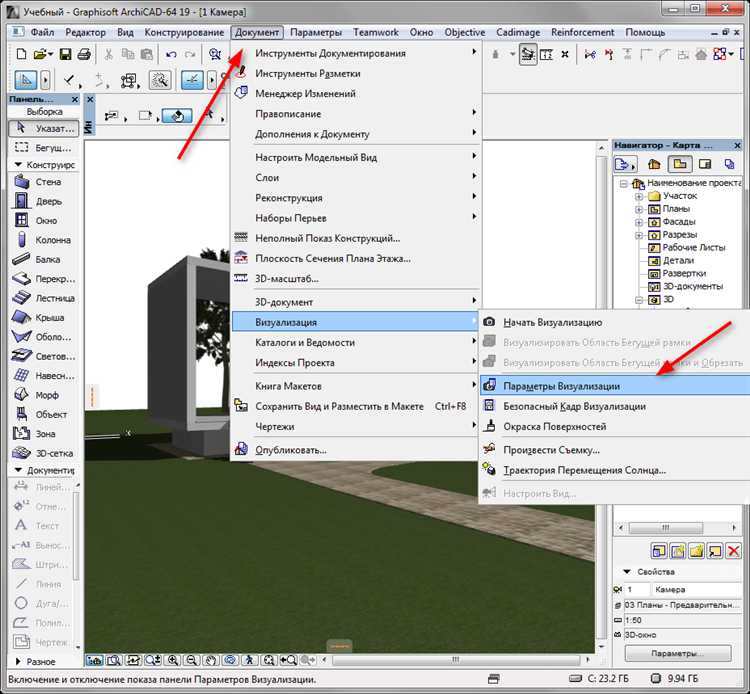Select the Стена (Wall) tool

pyautogui.click(x=40, y=182)
